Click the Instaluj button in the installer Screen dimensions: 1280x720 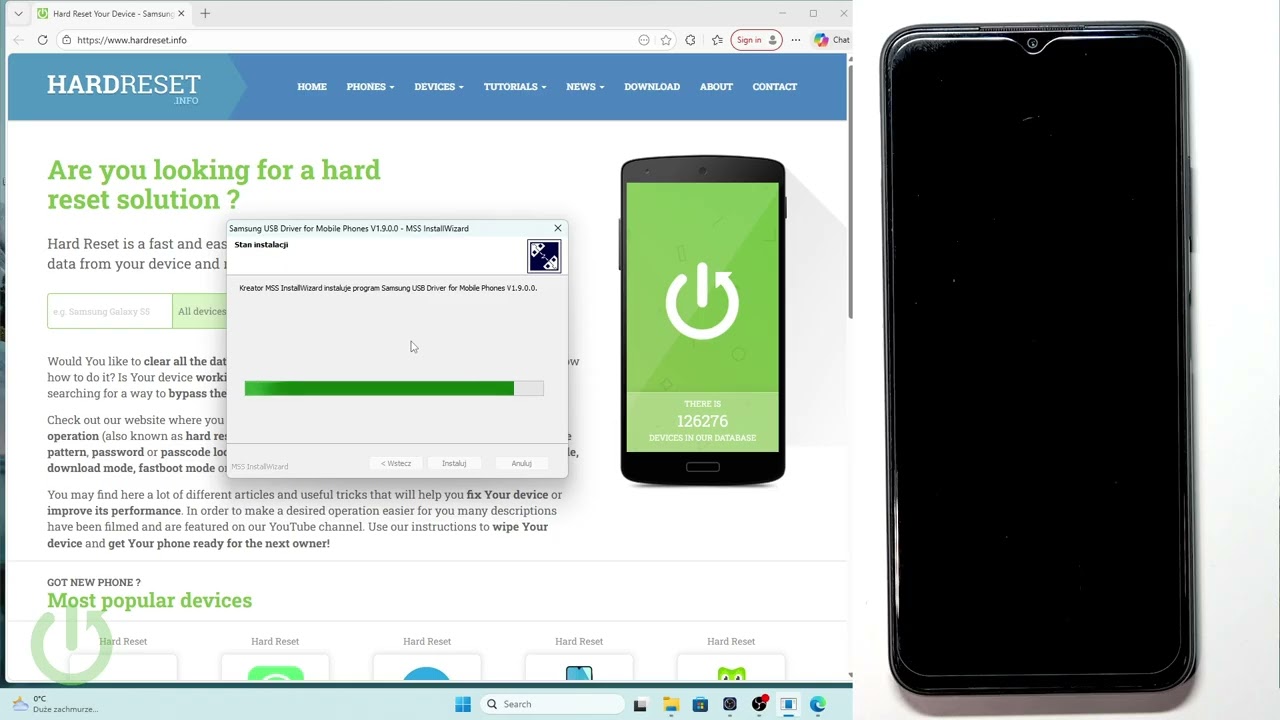pyautogui.click(x=454, y=463)
